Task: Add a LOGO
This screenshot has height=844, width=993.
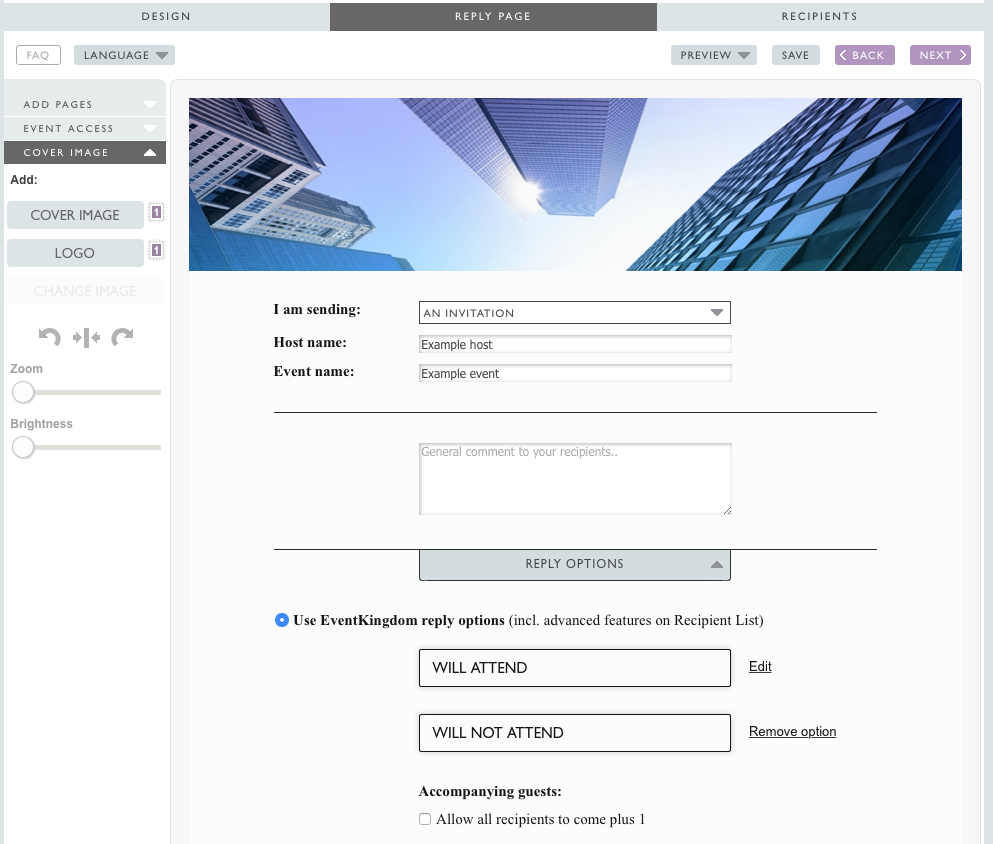Action: pos(75,253)
